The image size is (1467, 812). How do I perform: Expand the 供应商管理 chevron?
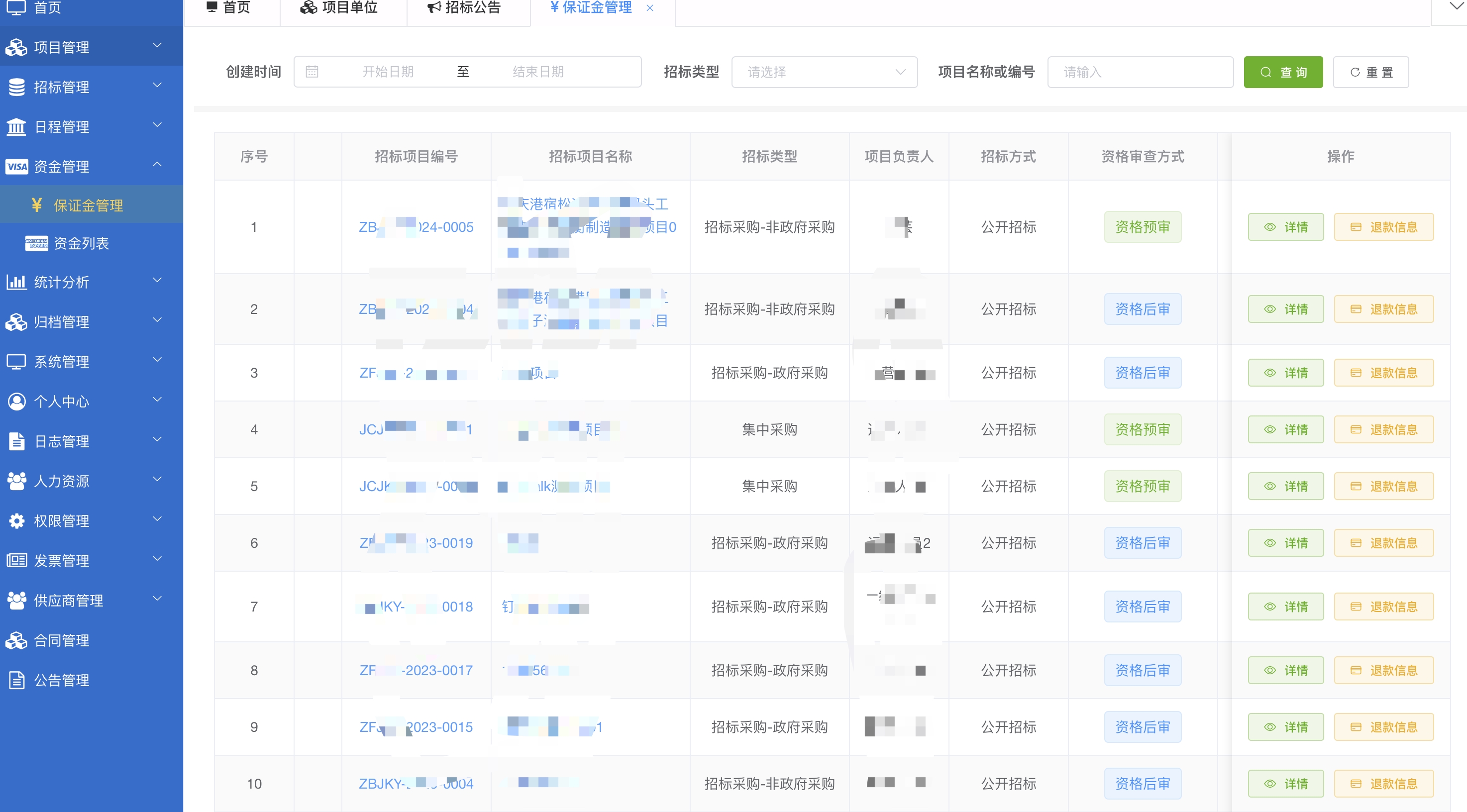158,598
